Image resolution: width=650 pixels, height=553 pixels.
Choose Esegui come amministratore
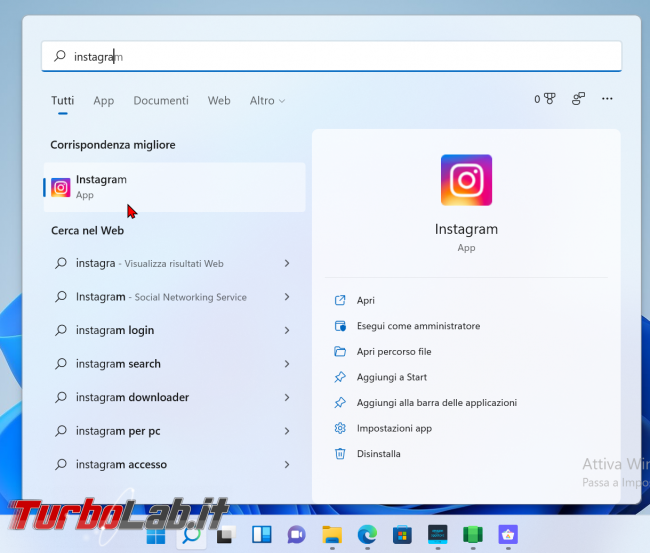pos(418,326)
